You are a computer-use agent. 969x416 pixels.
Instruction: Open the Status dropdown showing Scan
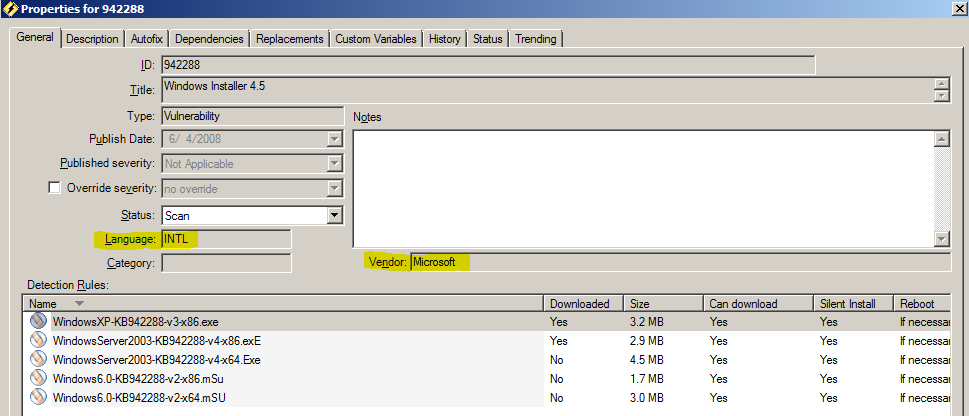(335, 215)
